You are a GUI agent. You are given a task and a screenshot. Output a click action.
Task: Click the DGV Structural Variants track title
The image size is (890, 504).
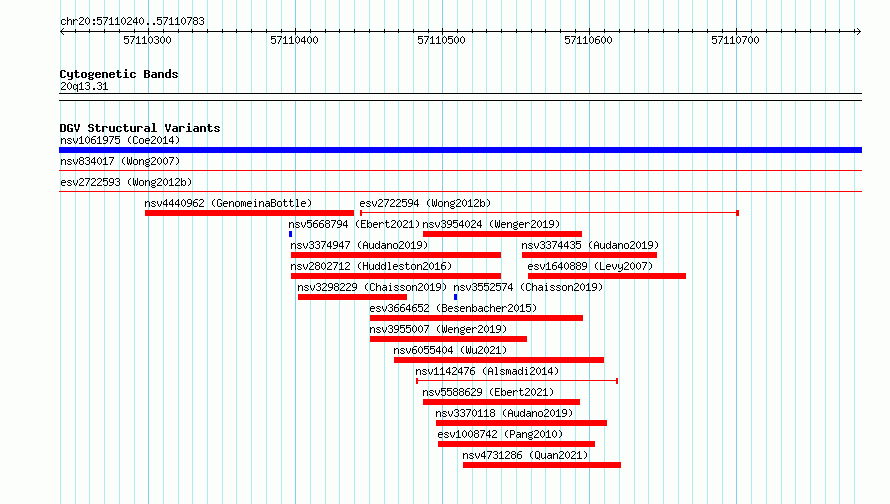[x=140, y=128]
